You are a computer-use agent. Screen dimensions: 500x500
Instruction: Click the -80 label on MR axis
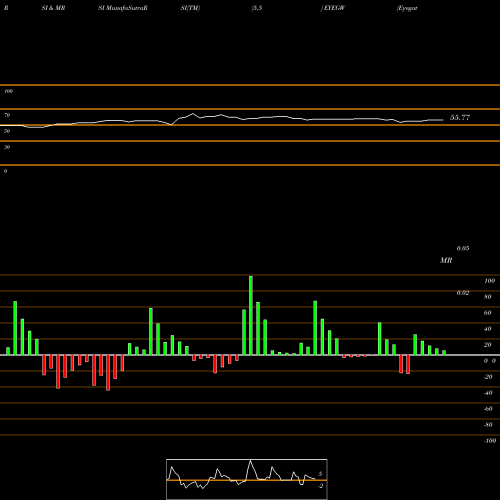click(488, 425)
